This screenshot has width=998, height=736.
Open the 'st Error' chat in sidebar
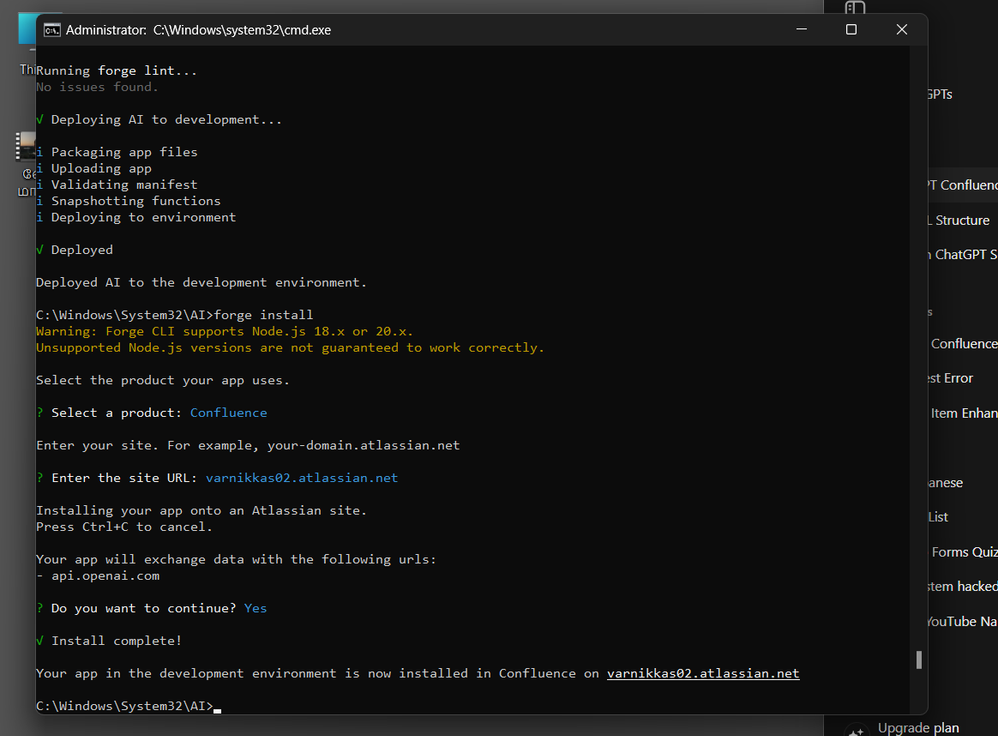click(x=951, y=378)
